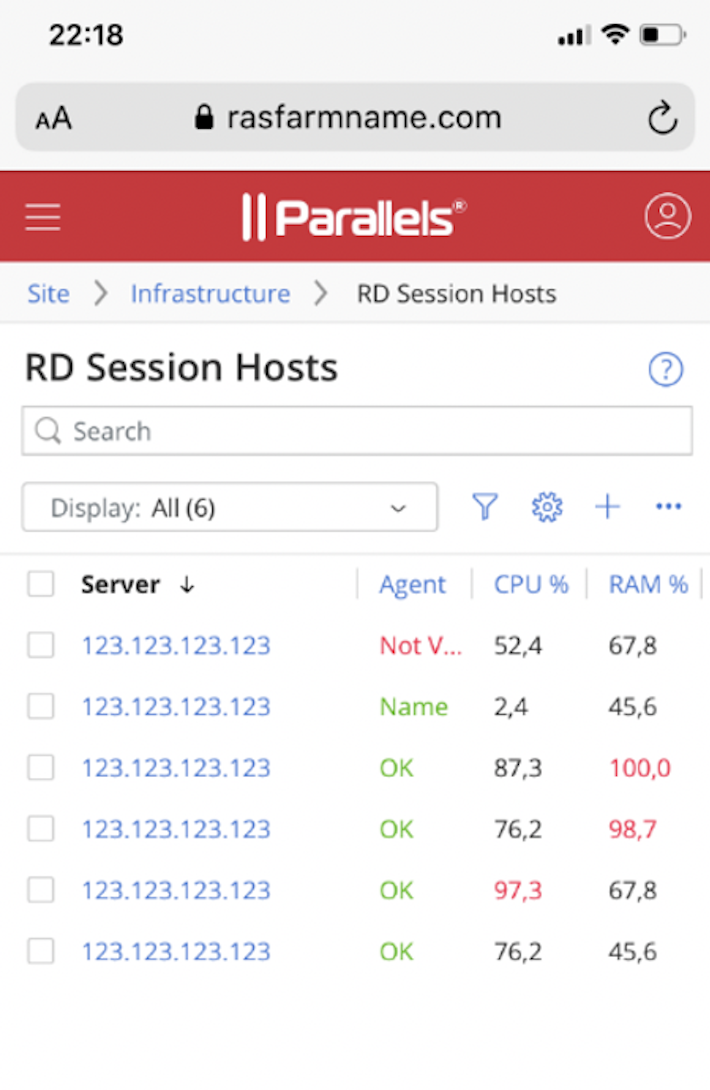
Task: Toggle sort arrow next to Server
Action: 186,585
